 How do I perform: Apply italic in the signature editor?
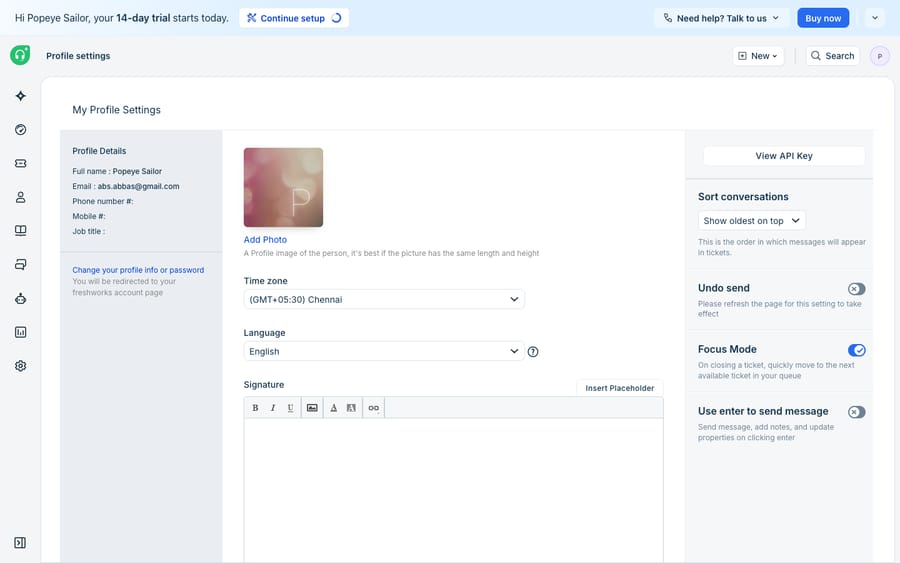point(273,408)
